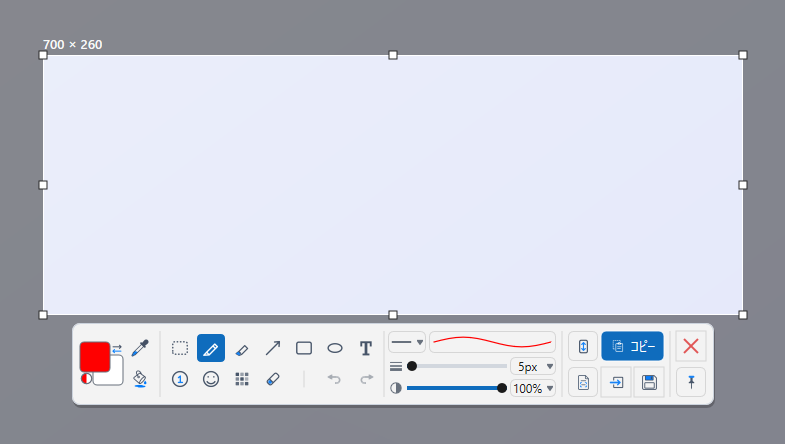Click the コピー copy button
Image resolution: width=785 pixels, height=444 pixels.
632,346
